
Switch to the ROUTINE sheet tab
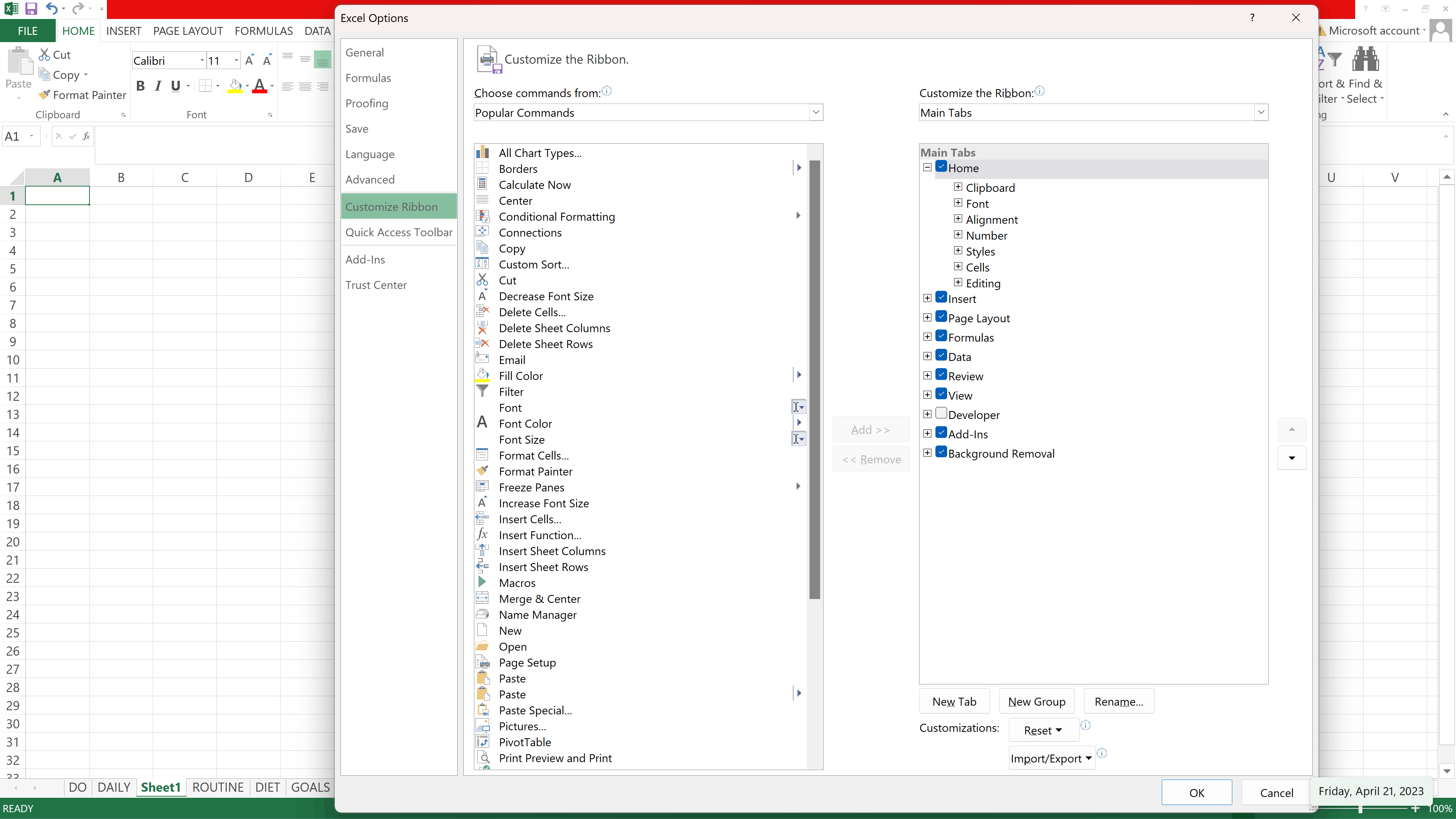(218, 788)
